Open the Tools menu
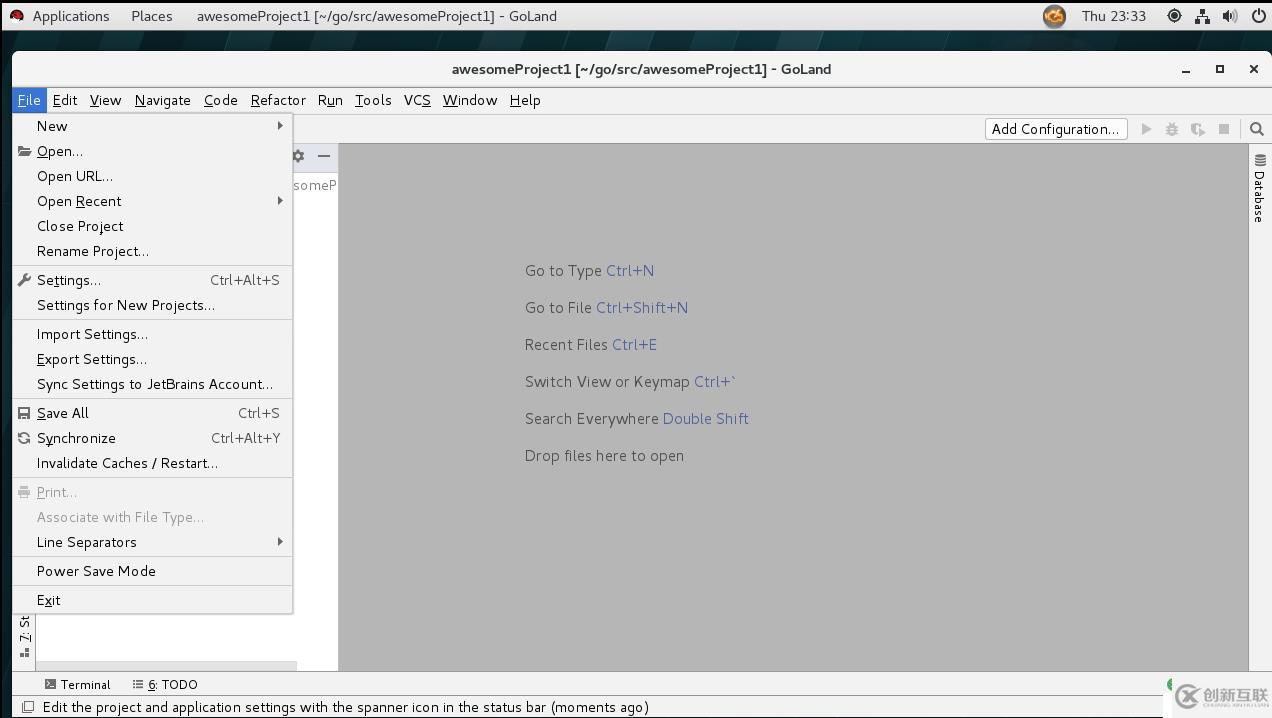The image size is (1272, 718). pyautogui.click(x=373, y=100)
